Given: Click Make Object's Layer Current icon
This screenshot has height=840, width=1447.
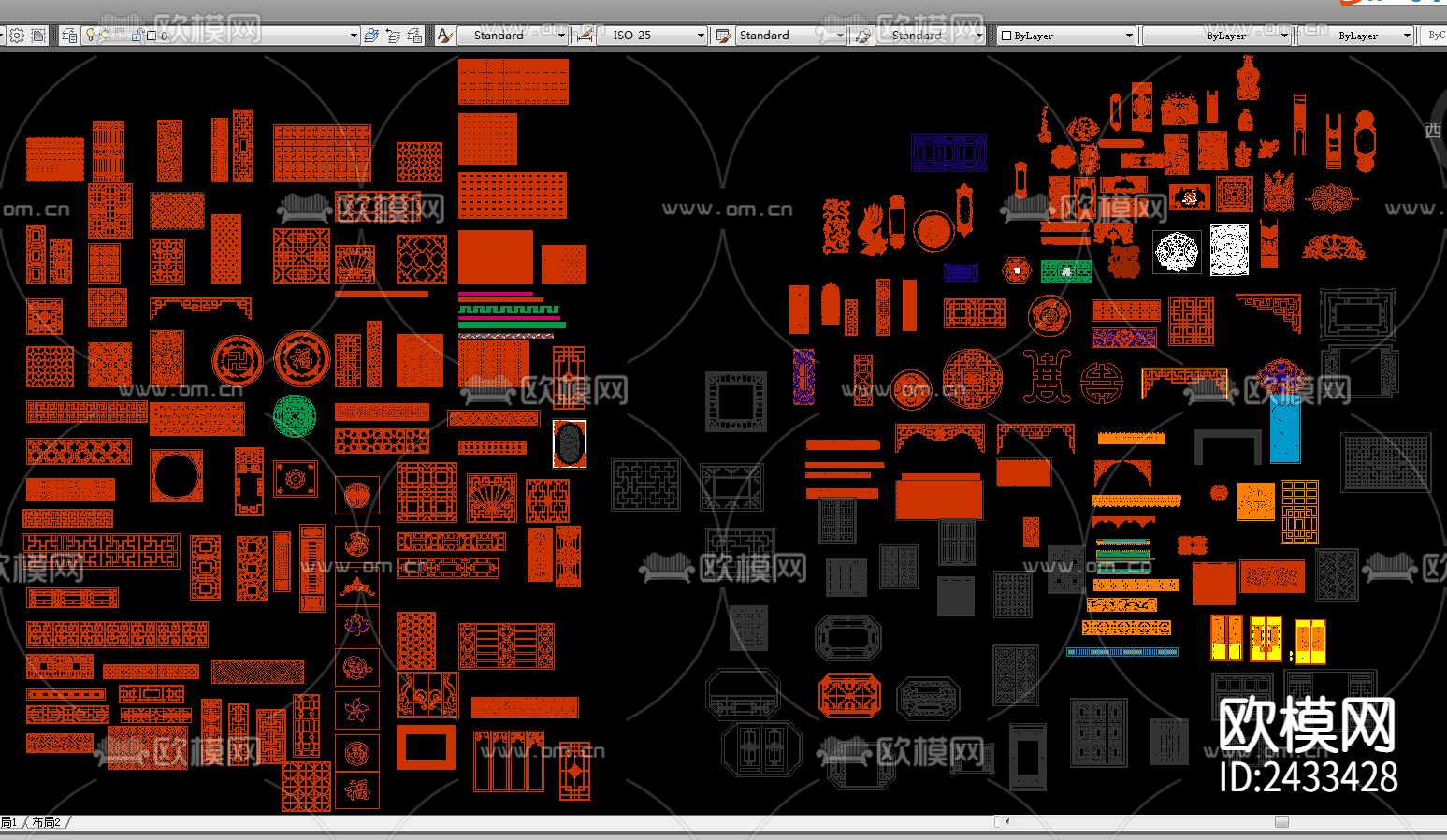Looking at the screenshot, I should click(x=371, y=36).
